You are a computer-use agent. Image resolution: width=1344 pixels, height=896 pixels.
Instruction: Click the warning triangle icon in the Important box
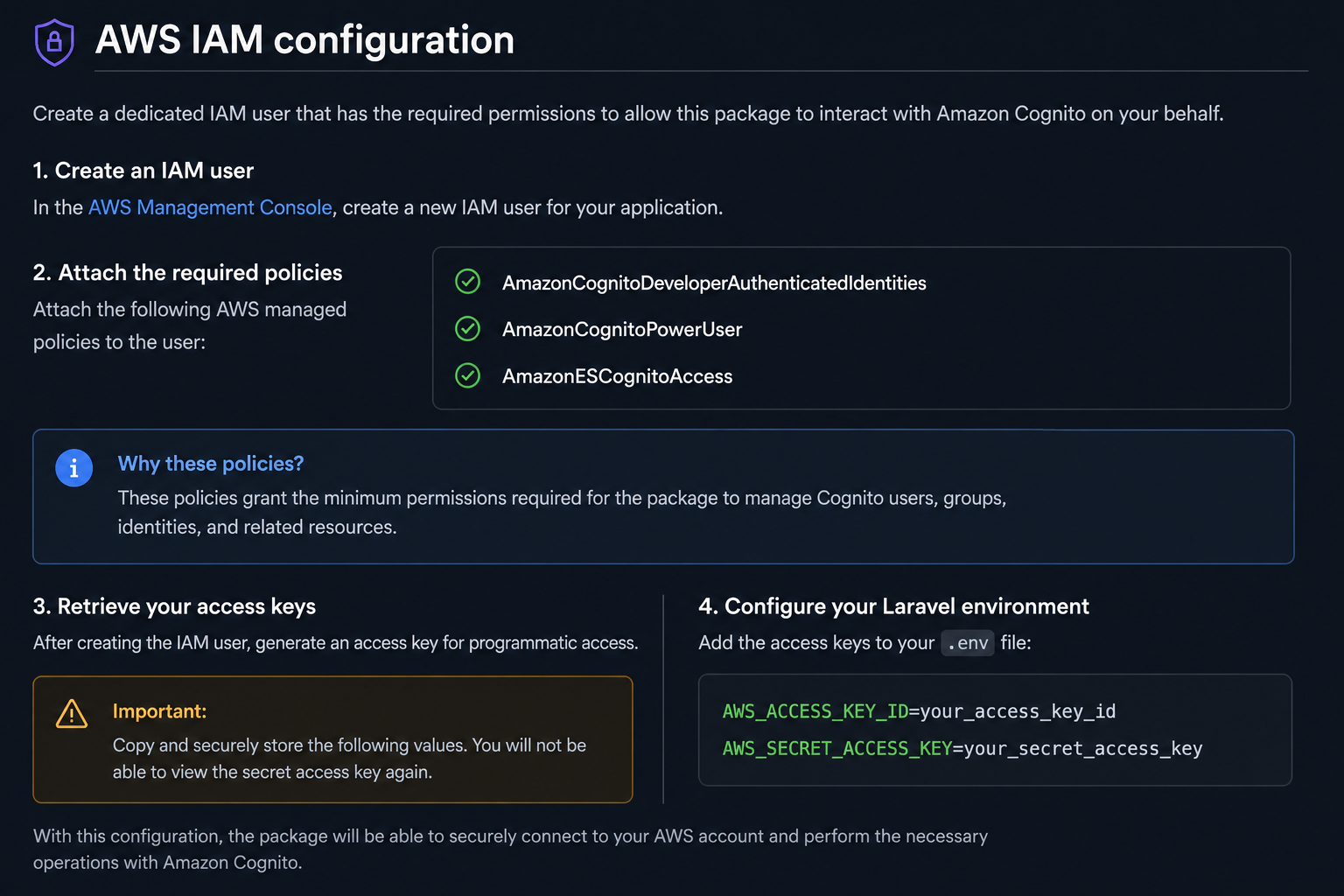(x=72, y=714)
